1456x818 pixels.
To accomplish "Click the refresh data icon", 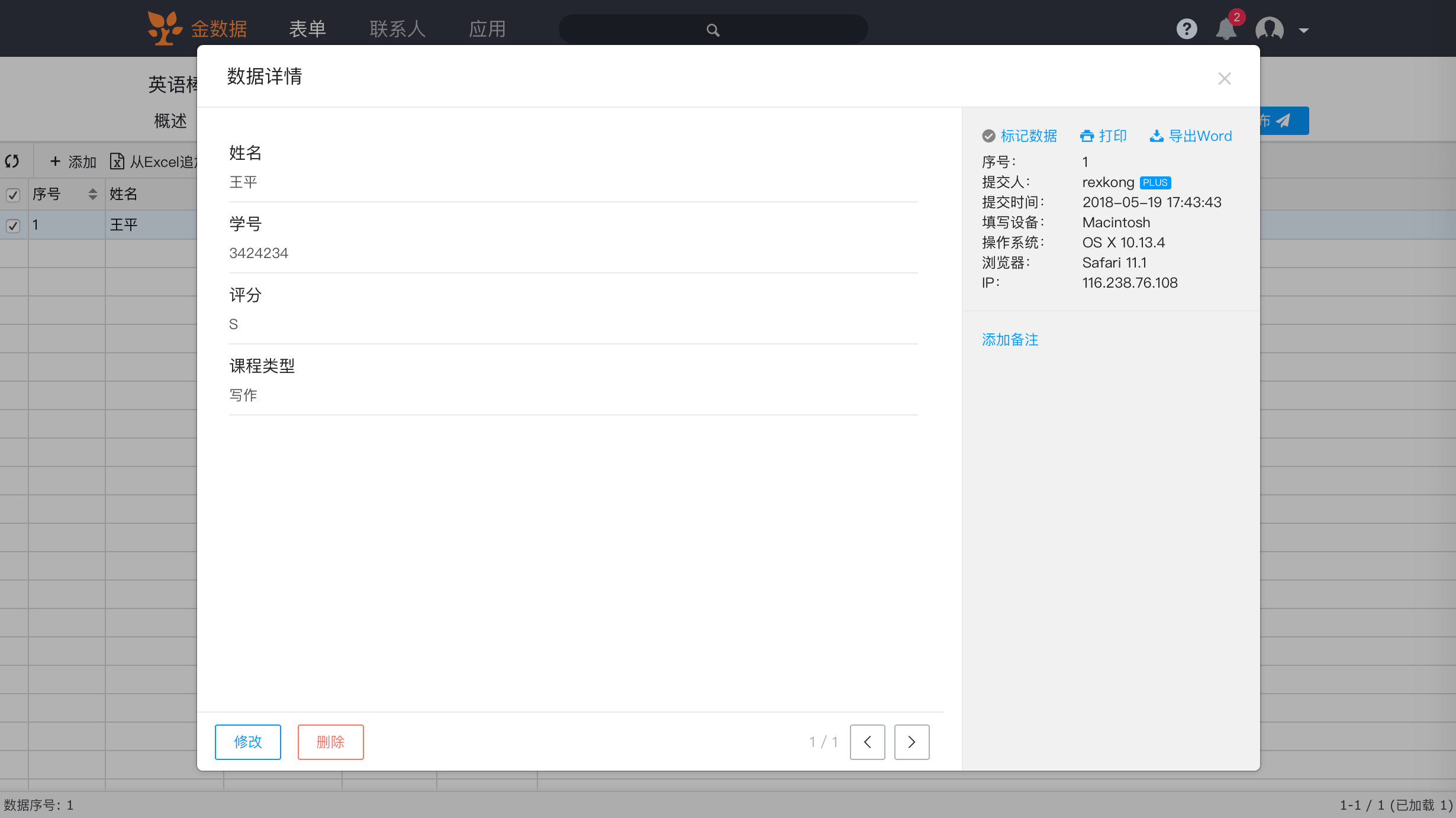I will [12, 161].
